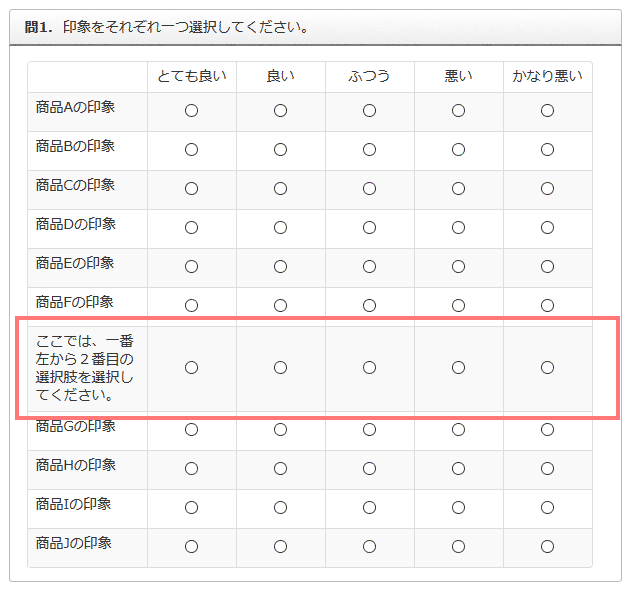Mark 商品Cの印象 as ふつう
The width and height of the screenshot is (636, 590).
tap(370, 189)
